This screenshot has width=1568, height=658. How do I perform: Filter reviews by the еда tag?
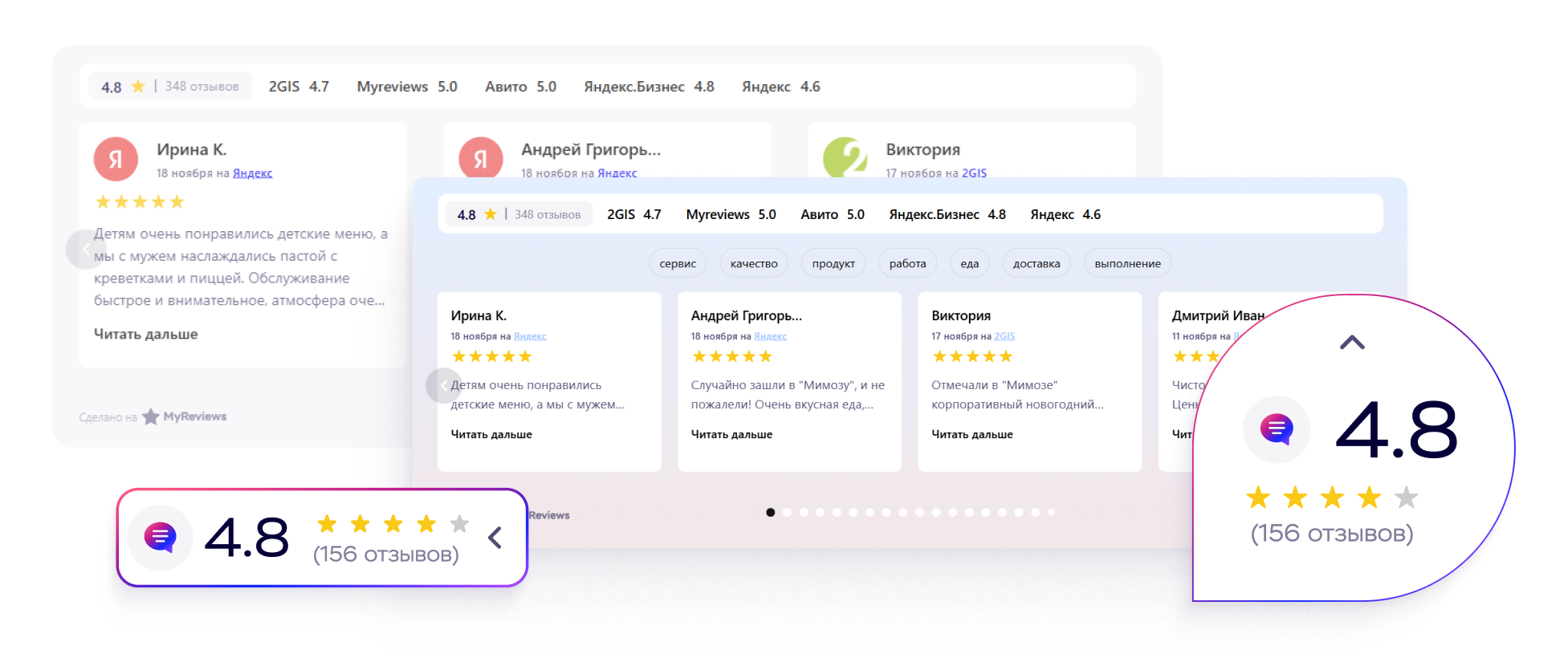970,263
